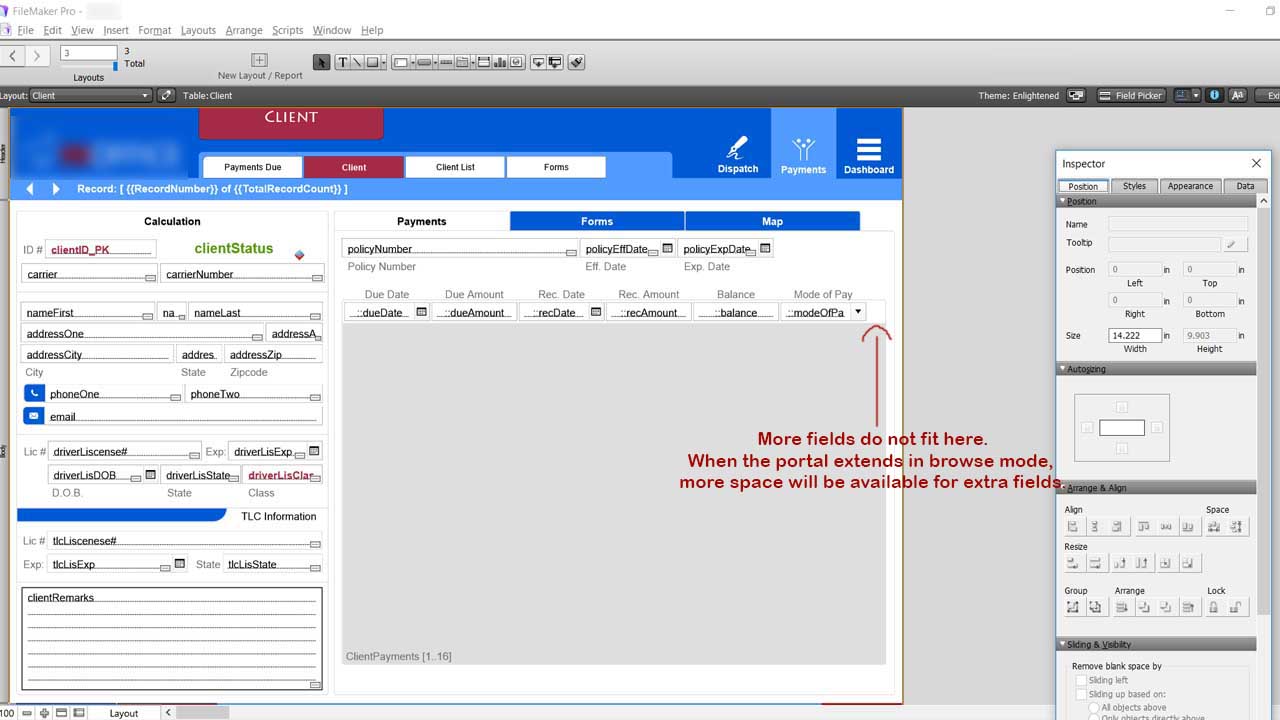Open the Scripts menu
The image size is (1280, 720).
[287, 30]
